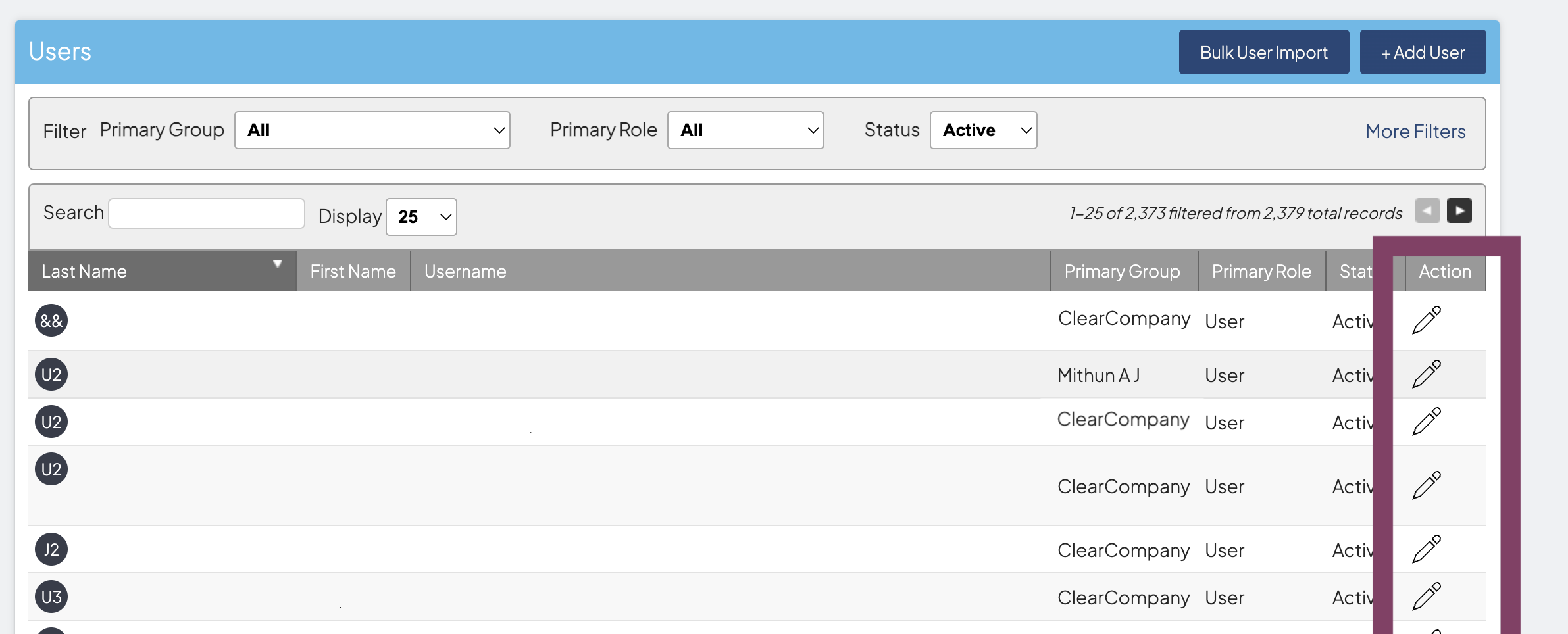Click the Mithun A J group cell
The height and width of the screenshot is (634, 1568).
click(1099, 375)
